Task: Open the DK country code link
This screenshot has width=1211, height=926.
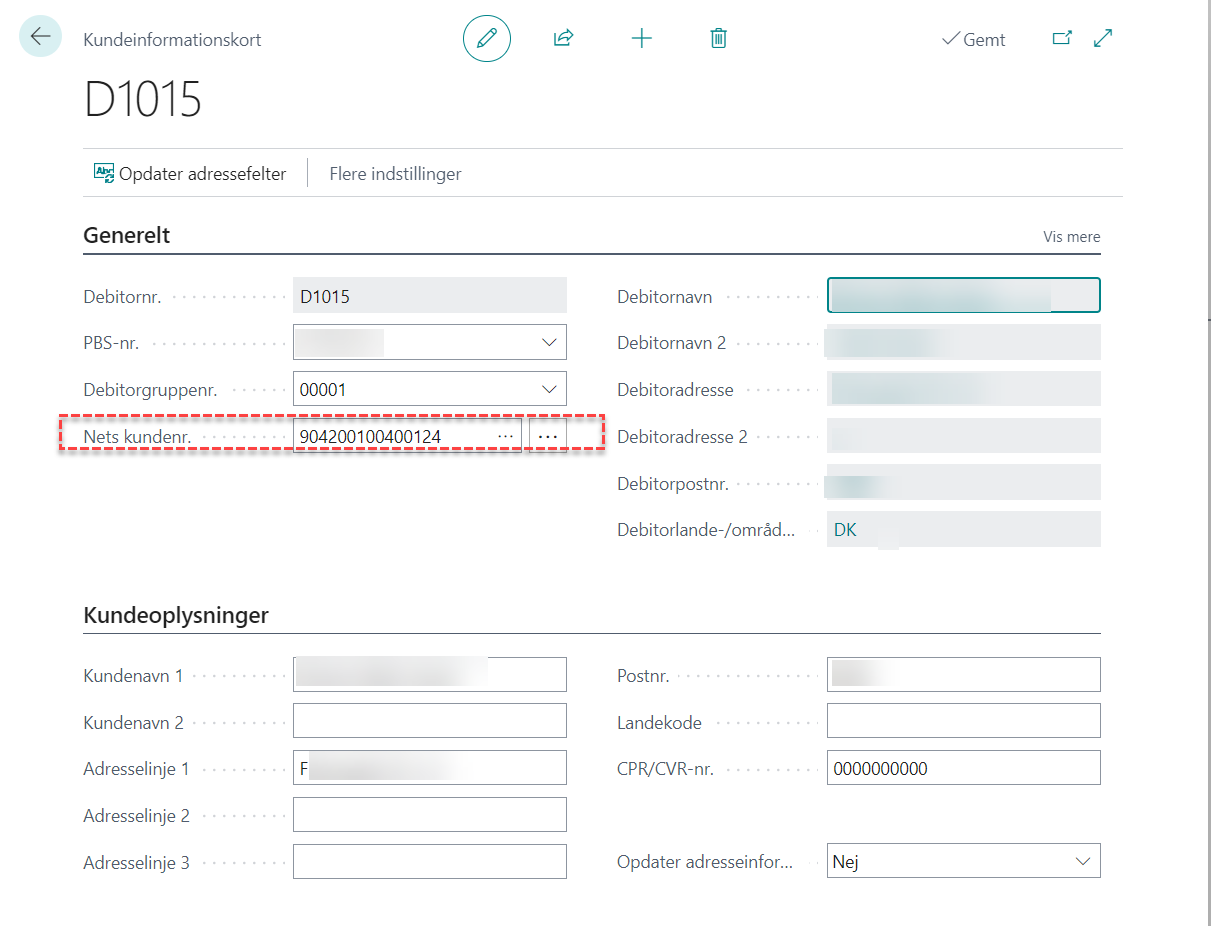Action: click(845, 530)
